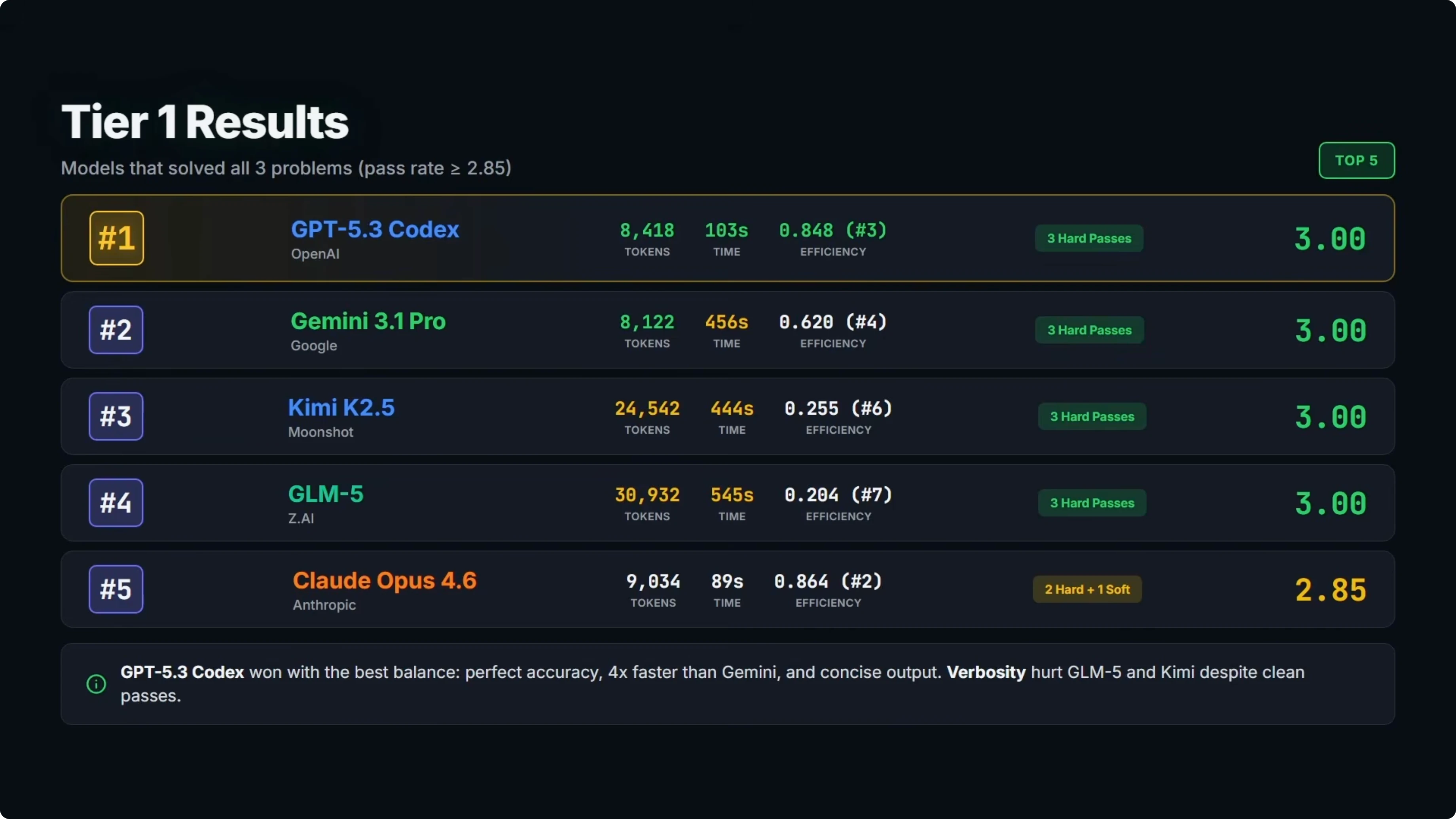Switch to the TOP 5 view
This screenshot has width=1456, height=819.
[1357, 160]
